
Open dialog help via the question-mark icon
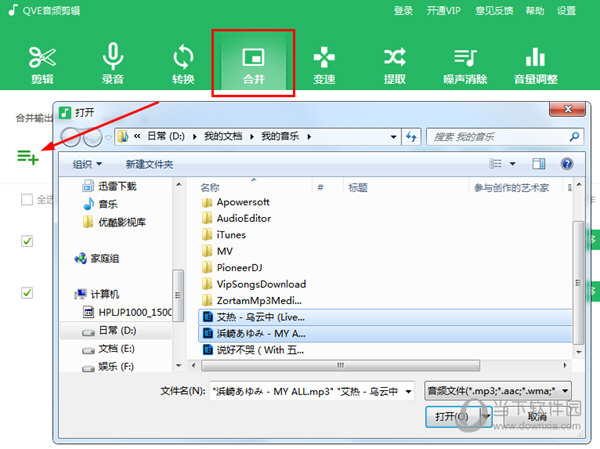[567, 164]
